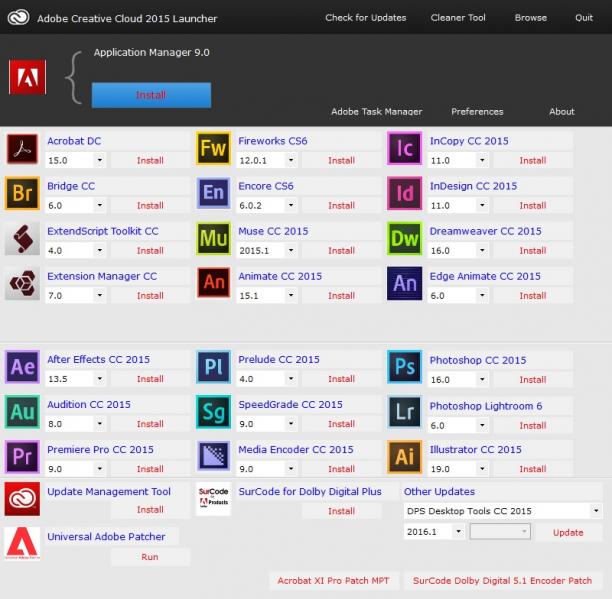Install Update Management Tool

(x=150, y=510)
